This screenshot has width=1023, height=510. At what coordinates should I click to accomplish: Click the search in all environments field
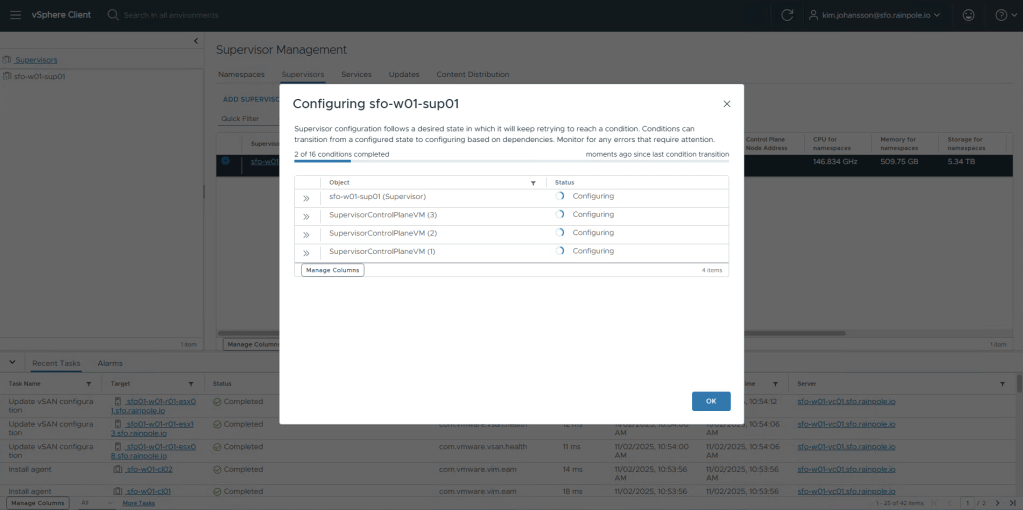(200, 15)
